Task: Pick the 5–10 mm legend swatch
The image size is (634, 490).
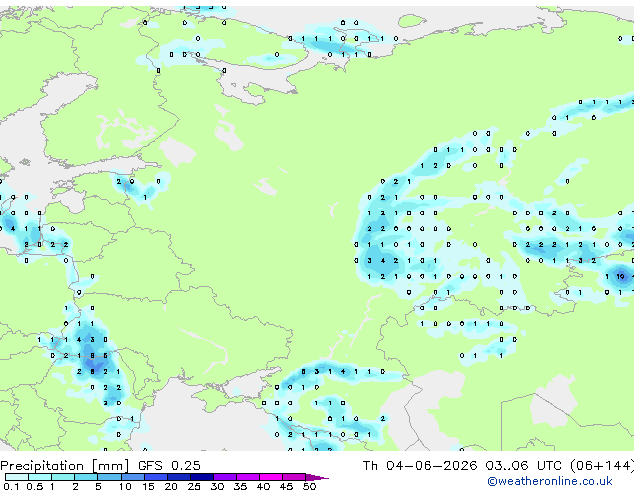Action: coord(109,477)
